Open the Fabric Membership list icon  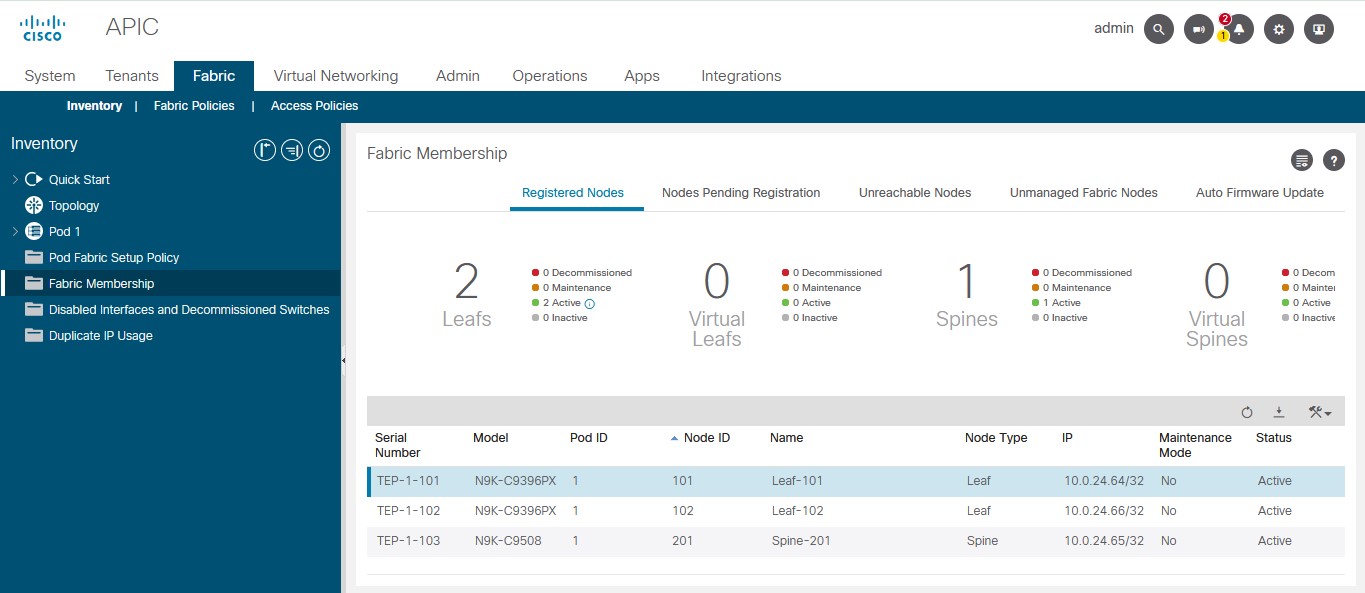coord(1301,160)
